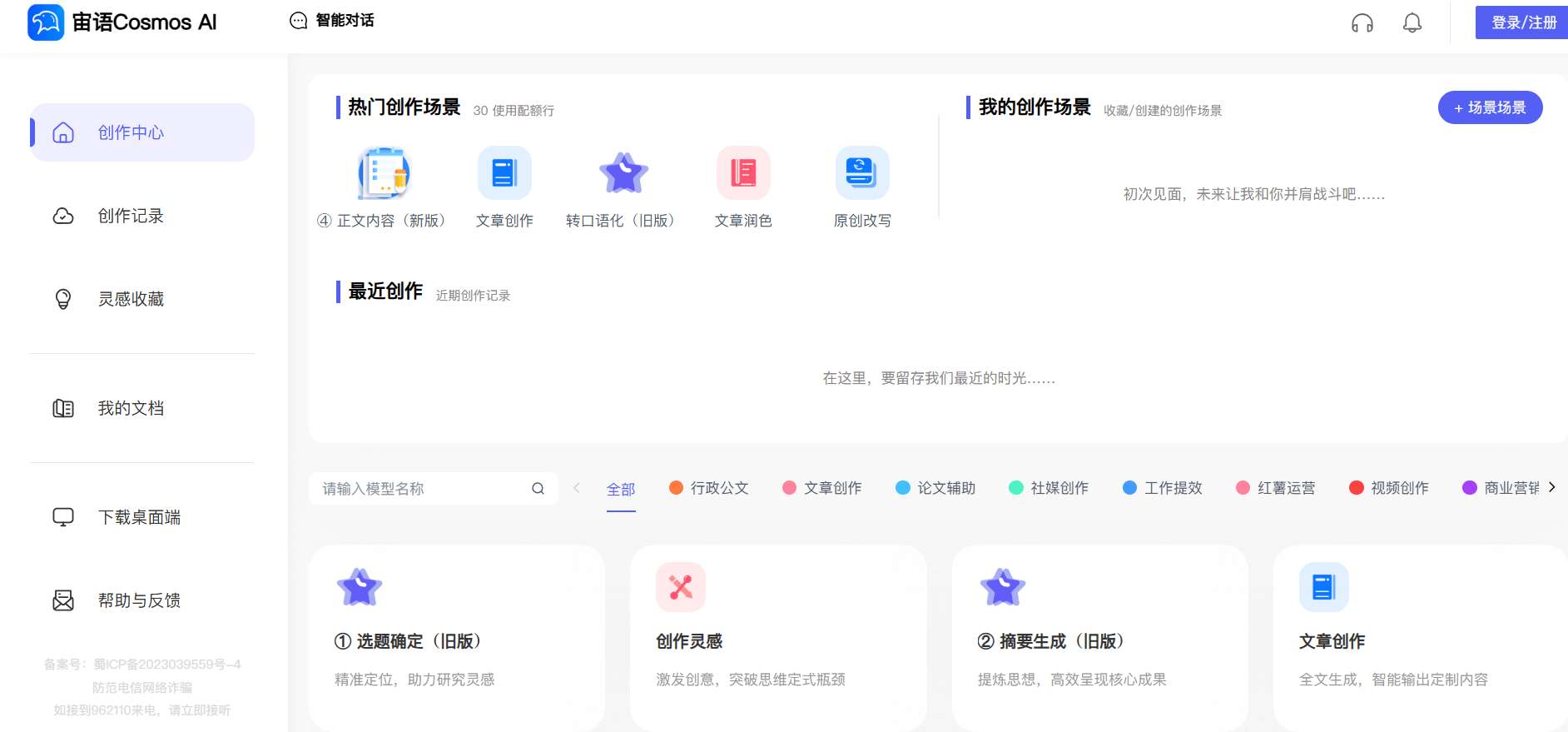
Task: Filter by the 视频创作 category
Action: tap(1389, 488)
